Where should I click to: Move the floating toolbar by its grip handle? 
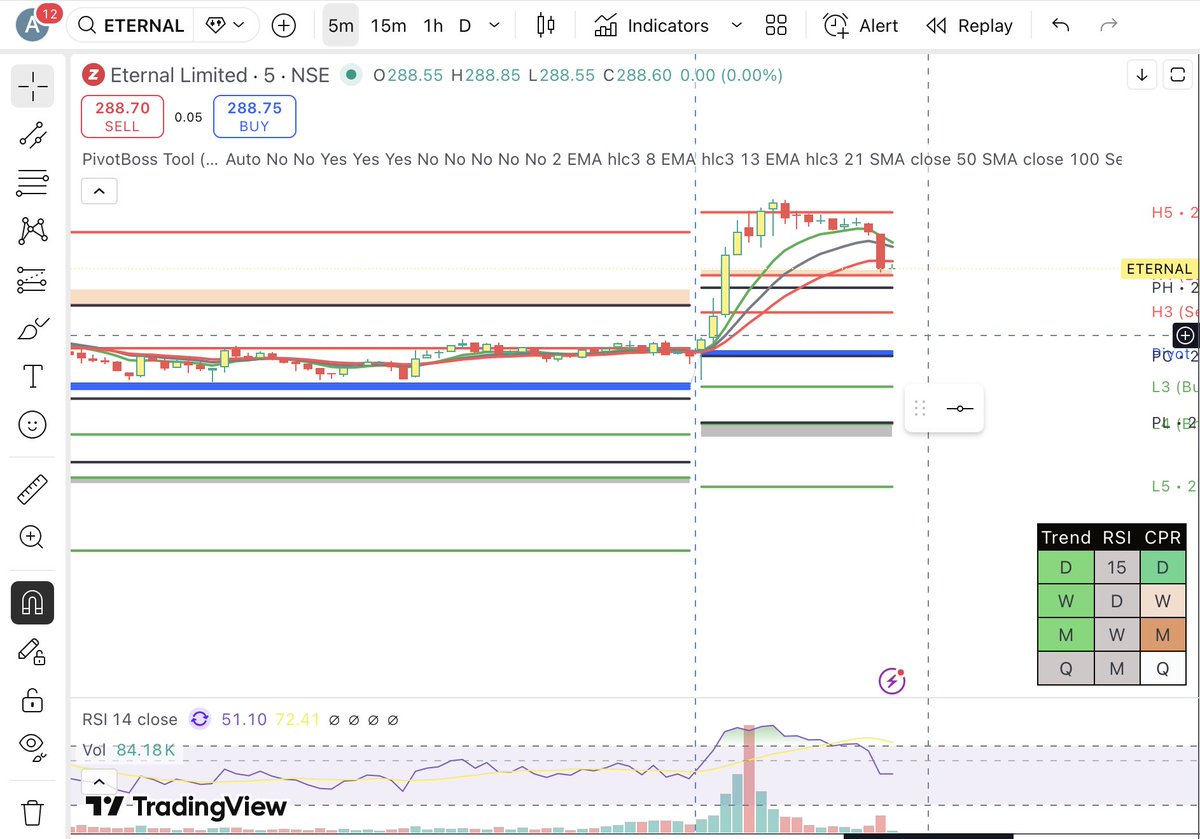[x=921, y=408]
